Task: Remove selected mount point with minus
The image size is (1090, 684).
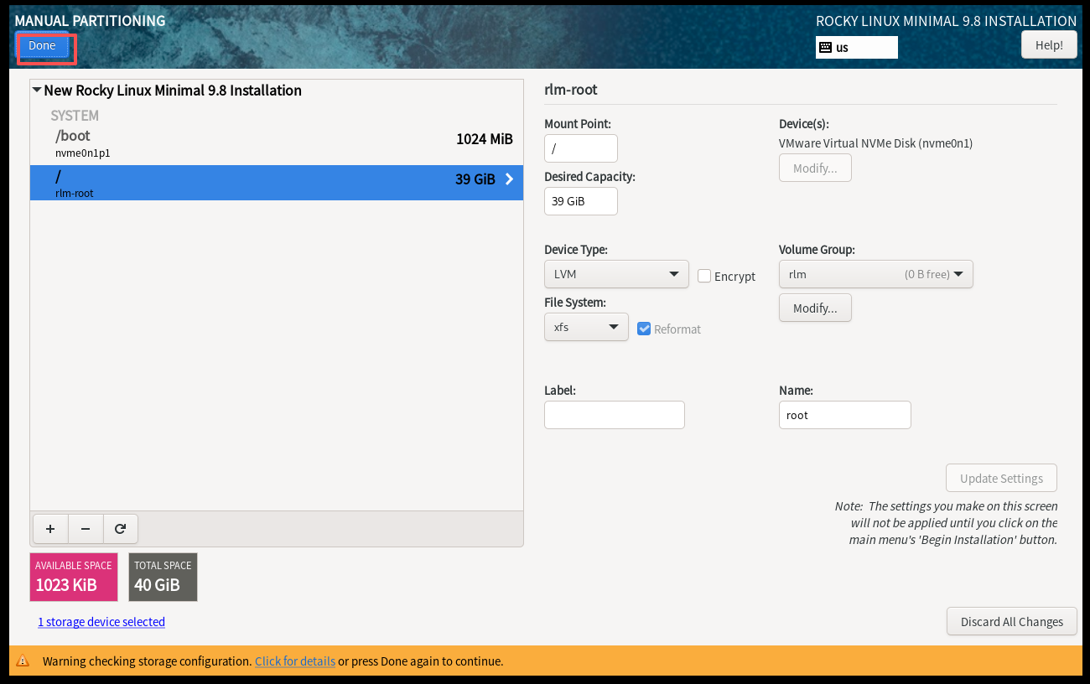Action: tap(86, 529)
